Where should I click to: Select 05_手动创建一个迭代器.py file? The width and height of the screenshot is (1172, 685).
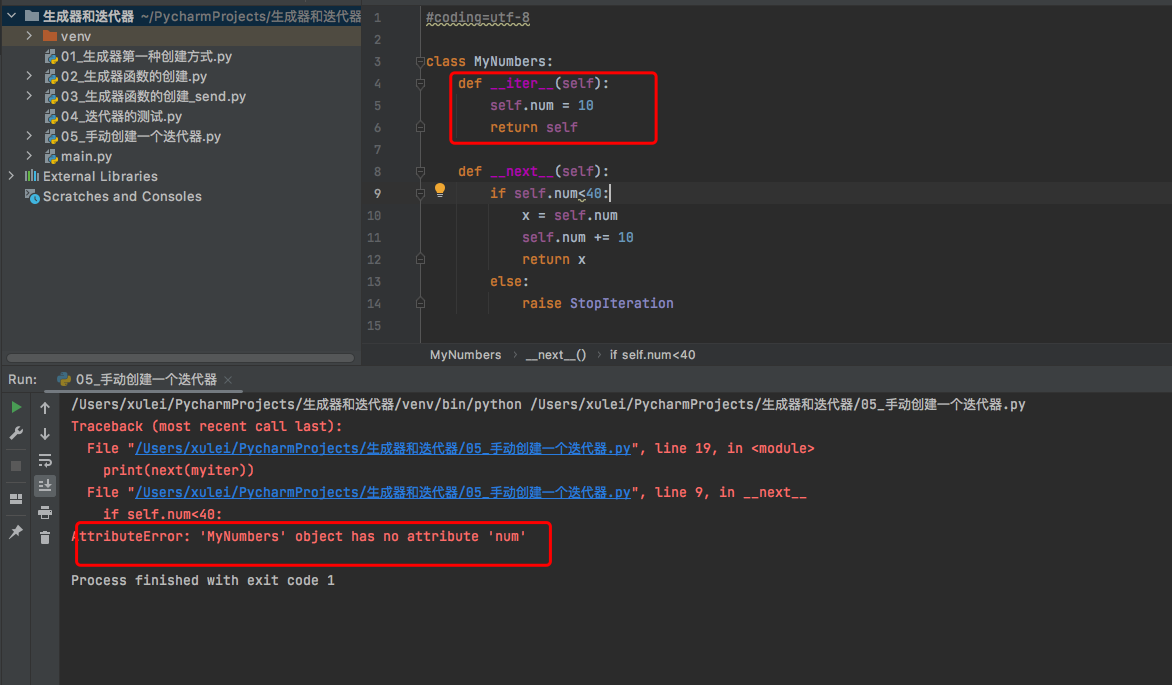[141, 137]
